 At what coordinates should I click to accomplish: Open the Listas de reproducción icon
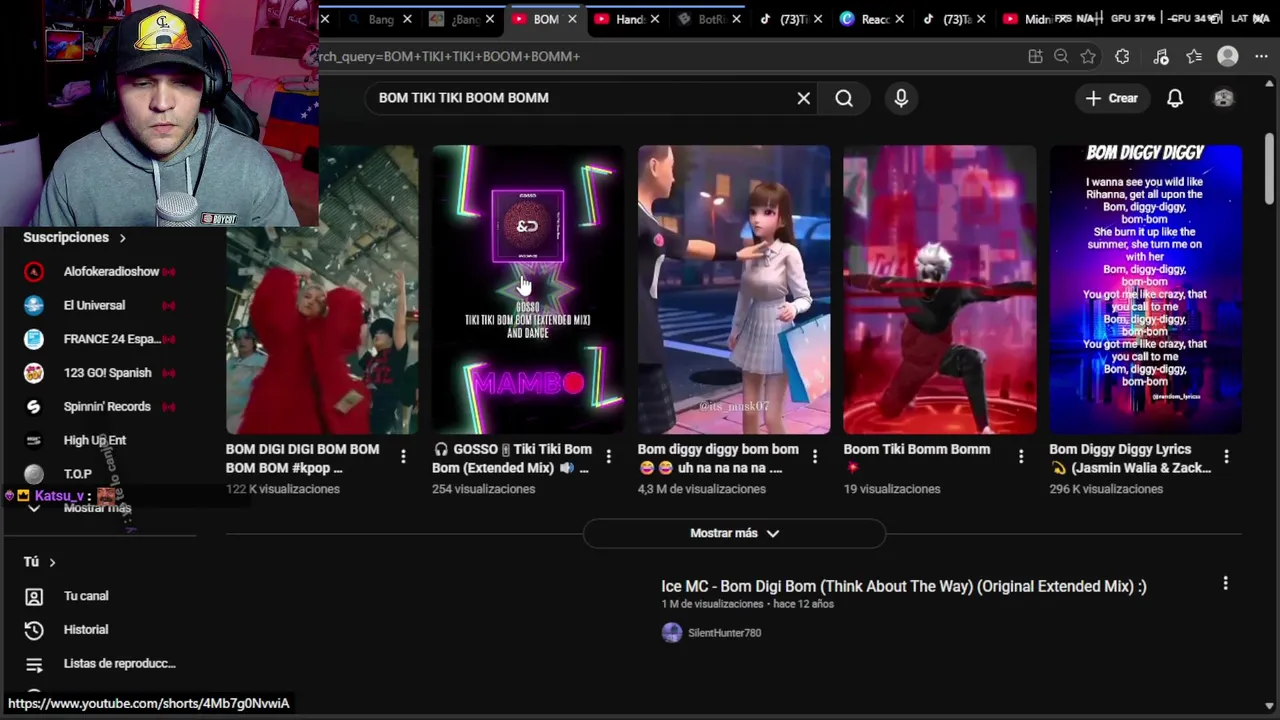point(34,664)
